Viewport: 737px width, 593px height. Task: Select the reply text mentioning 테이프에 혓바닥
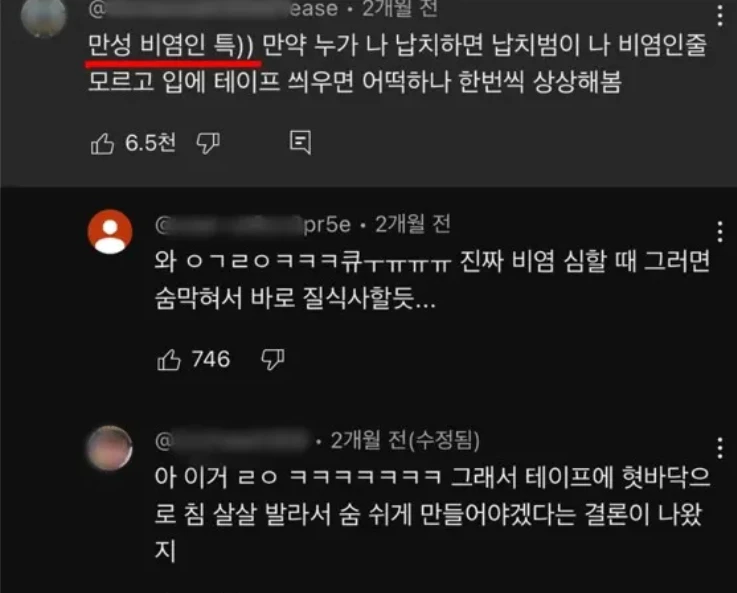click(x=432, y=515)
